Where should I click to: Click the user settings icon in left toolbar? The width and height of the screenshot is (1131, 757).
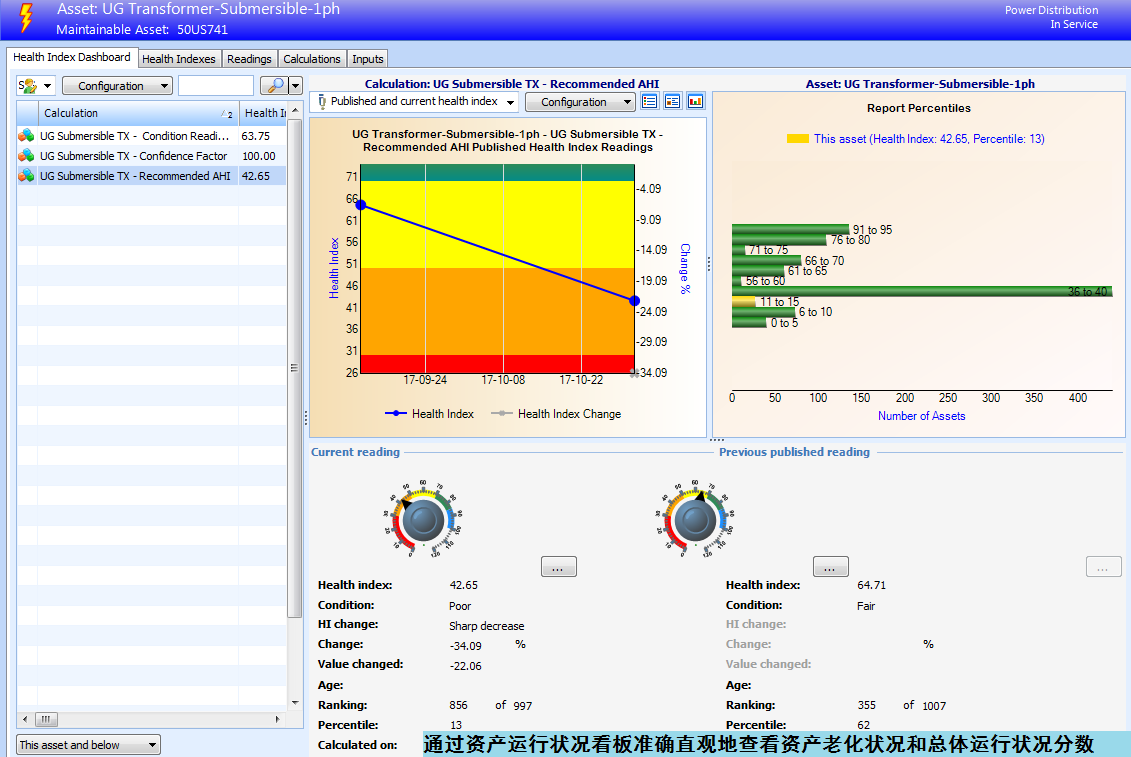pos(28,86)
